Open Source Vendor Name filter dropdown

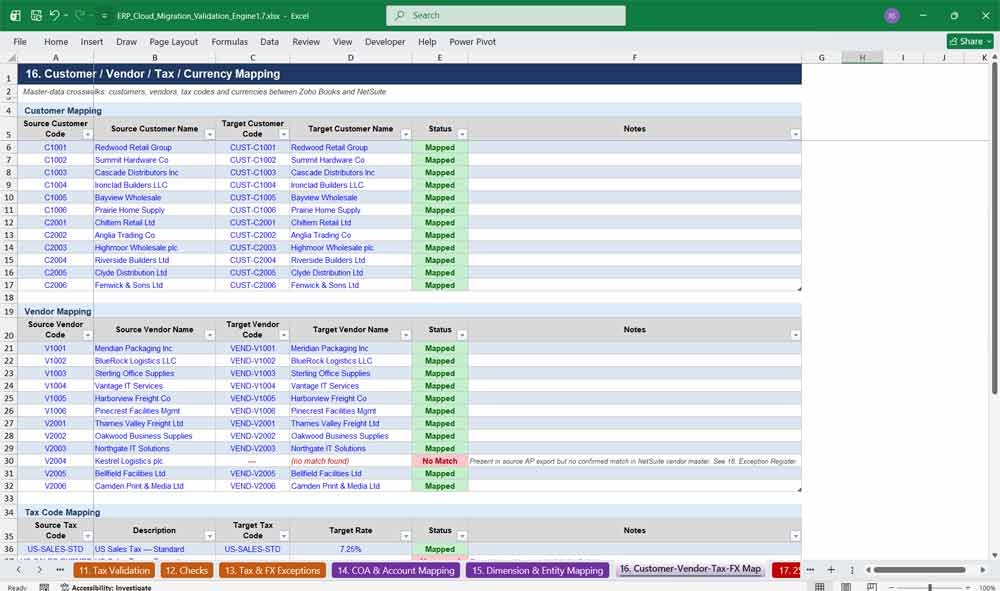(209, 335)
